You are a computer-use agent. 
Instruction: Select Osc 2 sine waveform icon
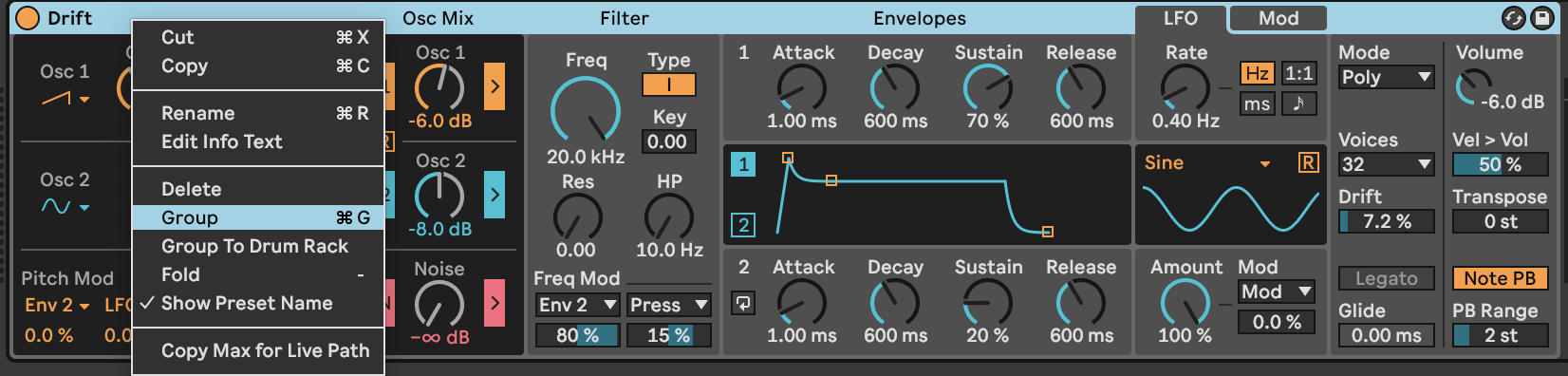(56, 206)
